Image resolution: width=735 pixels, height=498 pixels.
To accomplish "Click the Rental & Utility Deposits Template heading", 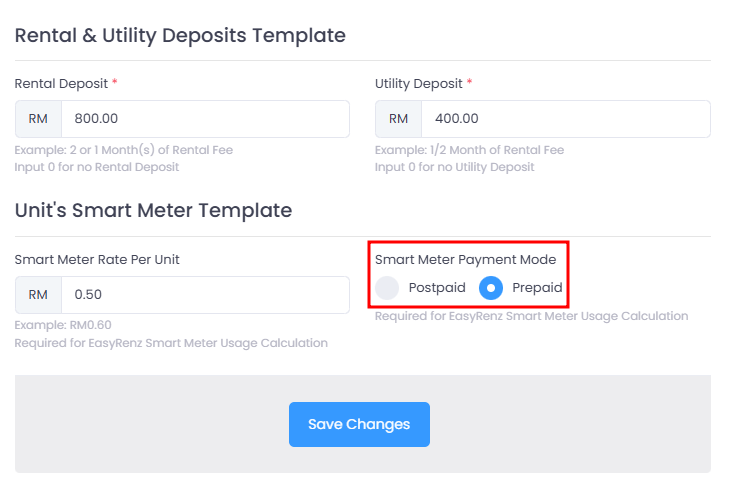I will [180, 36].
